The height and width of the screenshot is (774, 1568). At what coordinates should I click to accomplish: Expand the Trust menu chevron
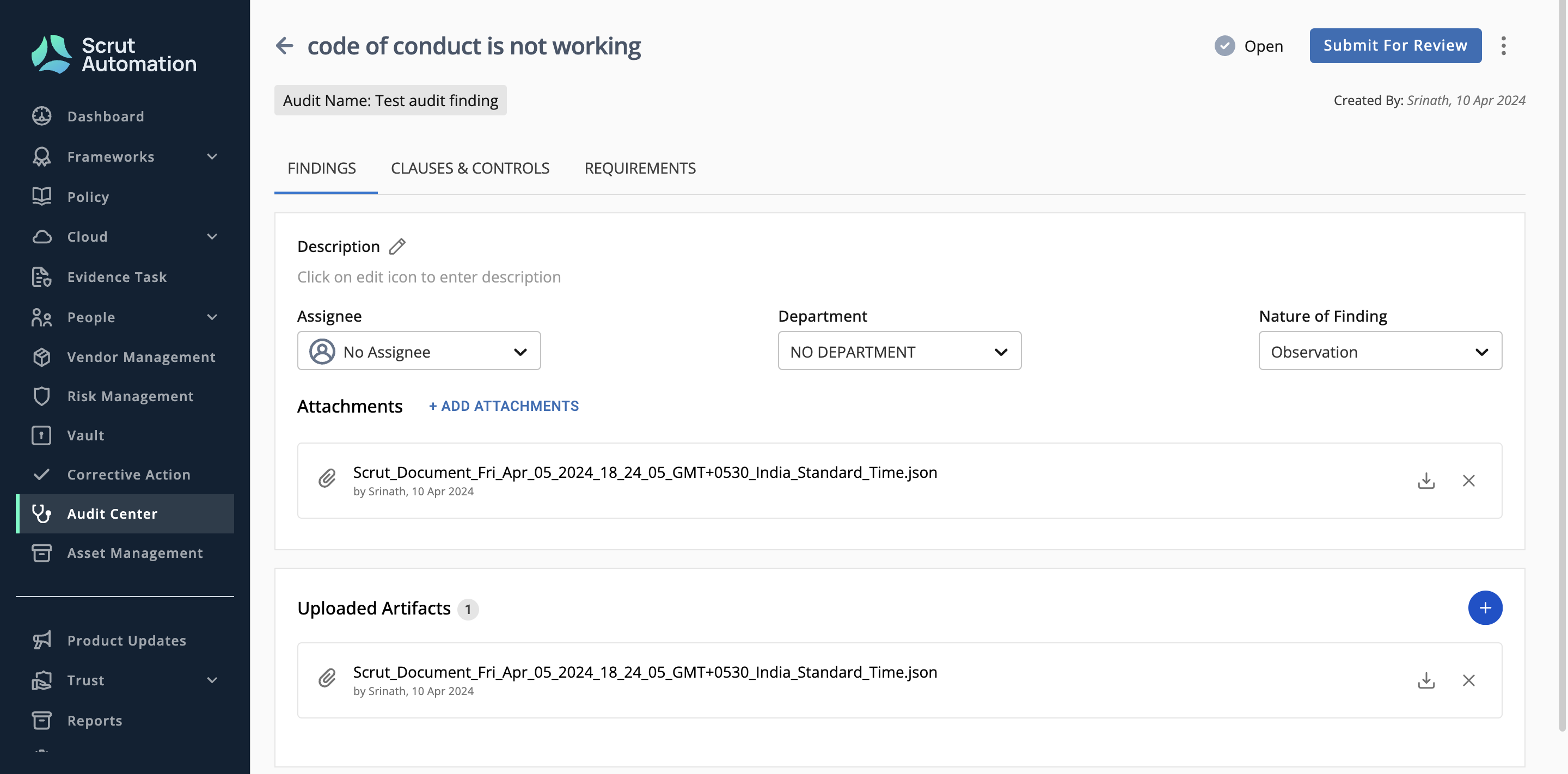212,680
